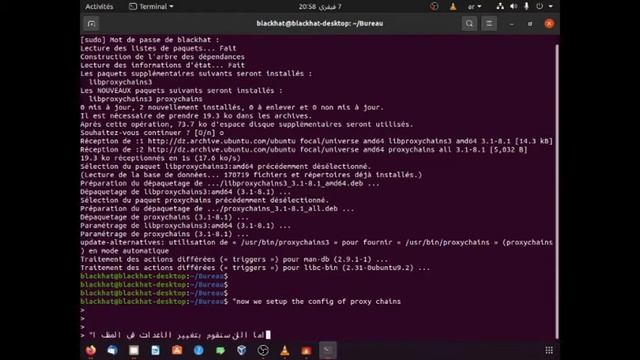Image resolution: width=640 pixels, height=360 pixels.
Task: Minimize the terminal window
Action: pos(511,24)
